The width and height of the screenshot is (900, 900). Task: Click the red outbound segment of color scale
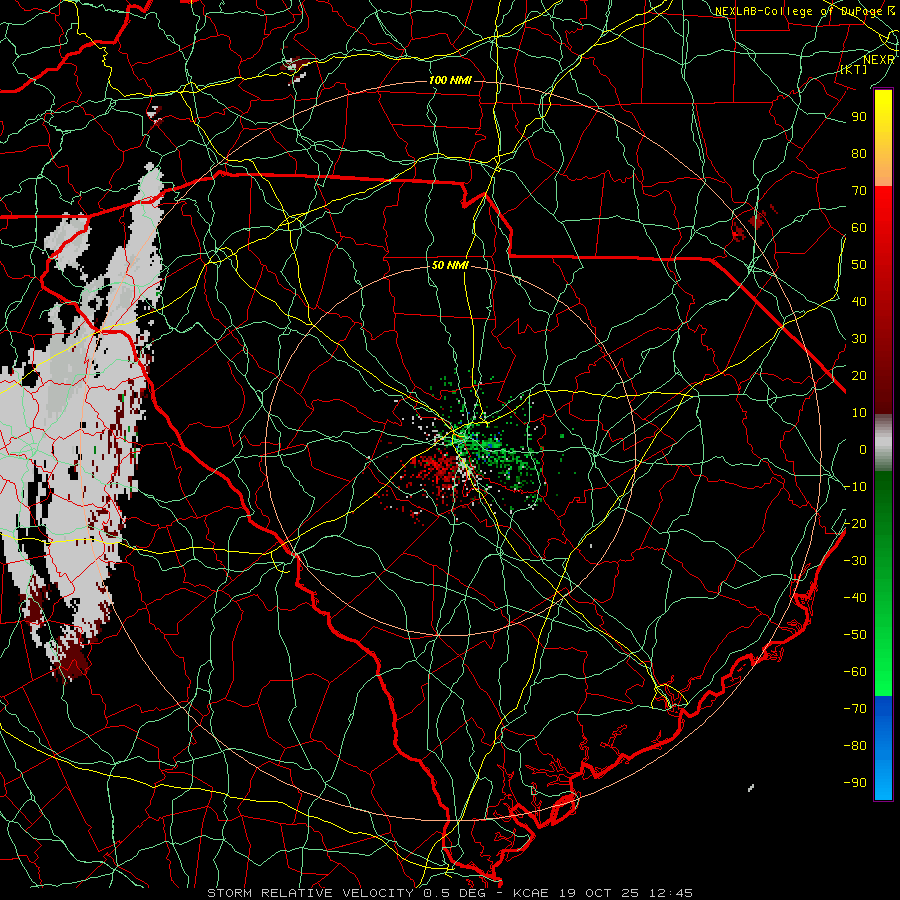click(x=883, y=300)
